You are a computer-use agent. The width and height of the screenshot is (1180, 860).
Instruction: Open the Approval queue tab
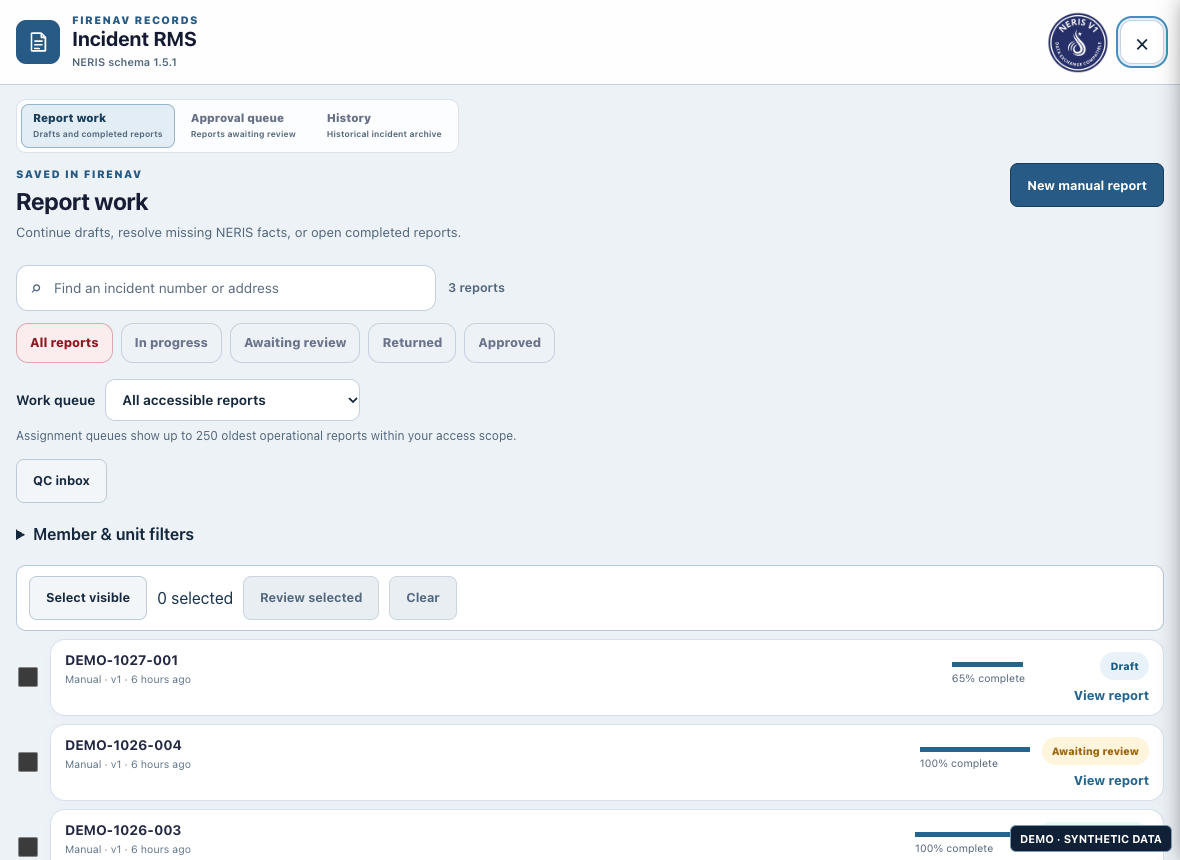pyautogui.click(x=243, y=126)
